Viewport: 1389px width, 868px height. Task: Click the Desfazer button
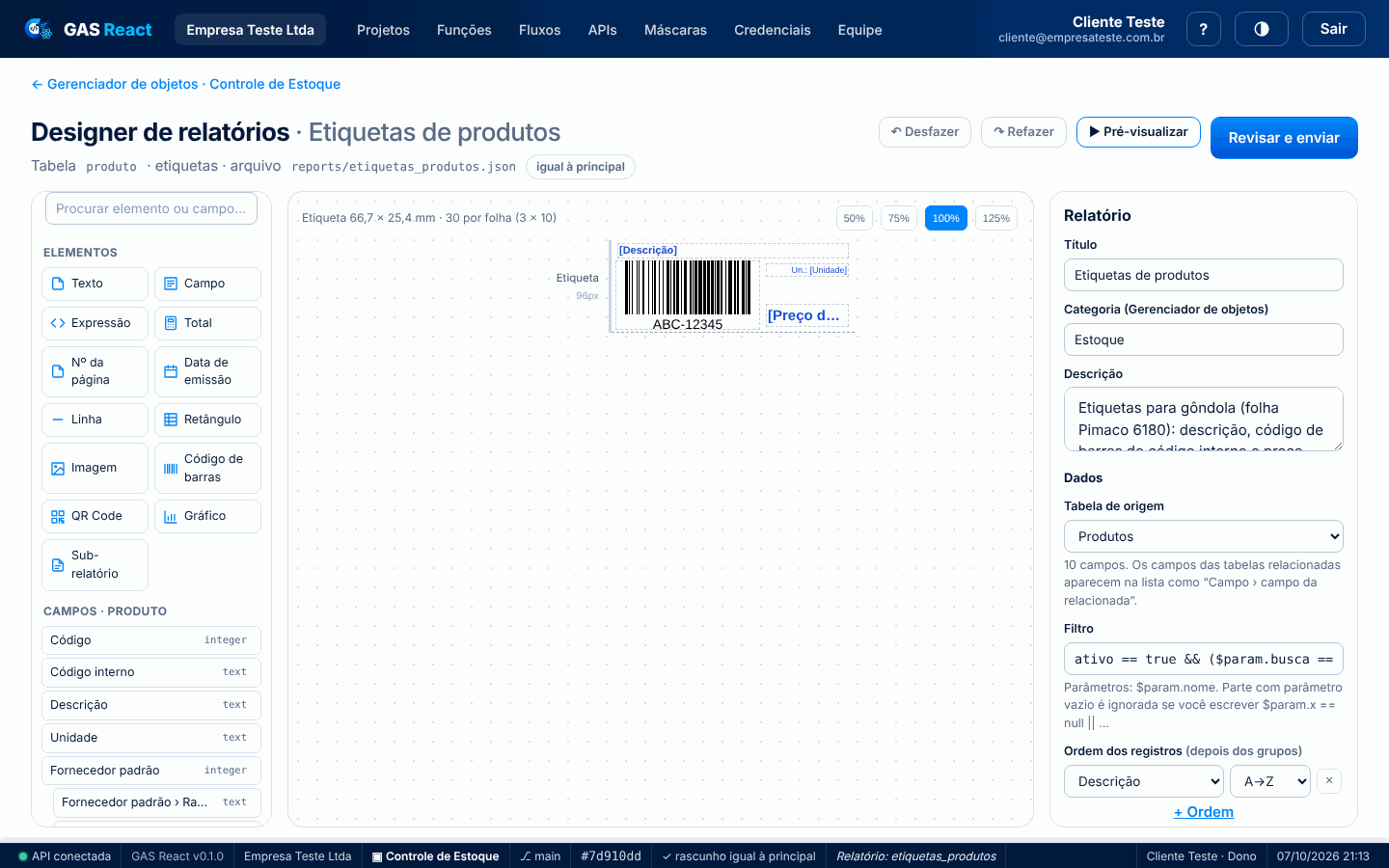(924, 132)
